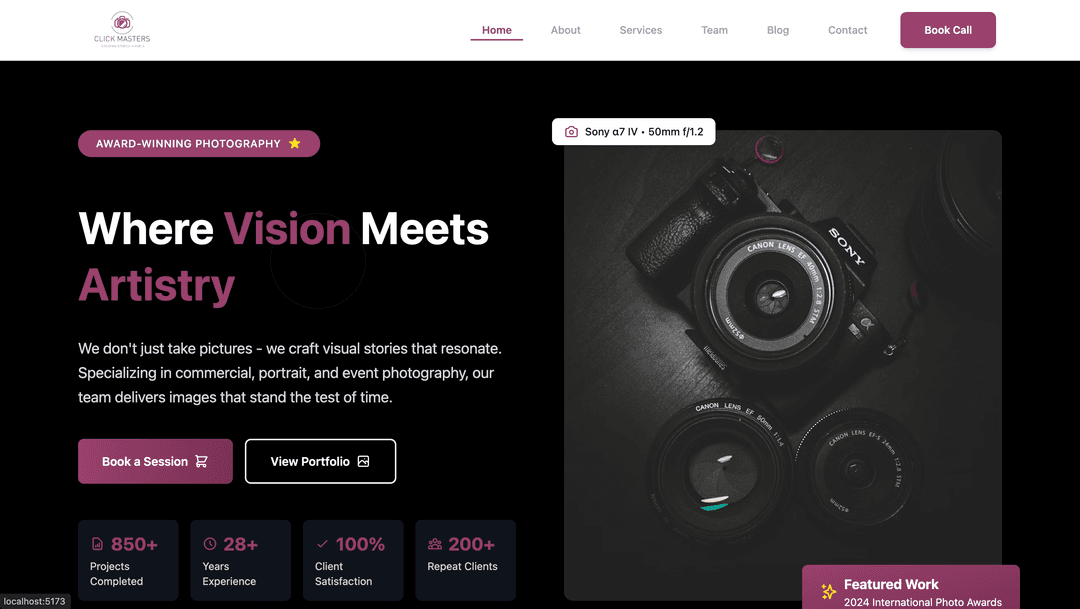The height and width of the screenshot is (609, 1080).
Task: Click the camera icon beside Sony α7 IV
Action: pos(571,132)
